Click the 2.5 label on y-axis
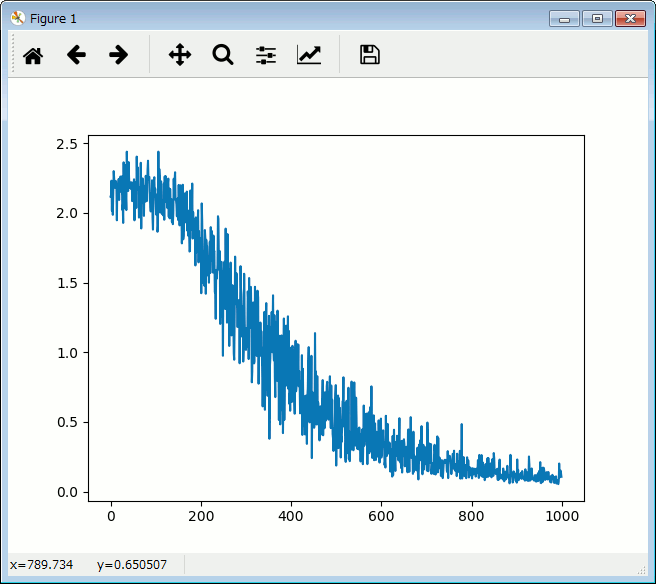Screen dimensions: 656x584 (x=67, y=144)
